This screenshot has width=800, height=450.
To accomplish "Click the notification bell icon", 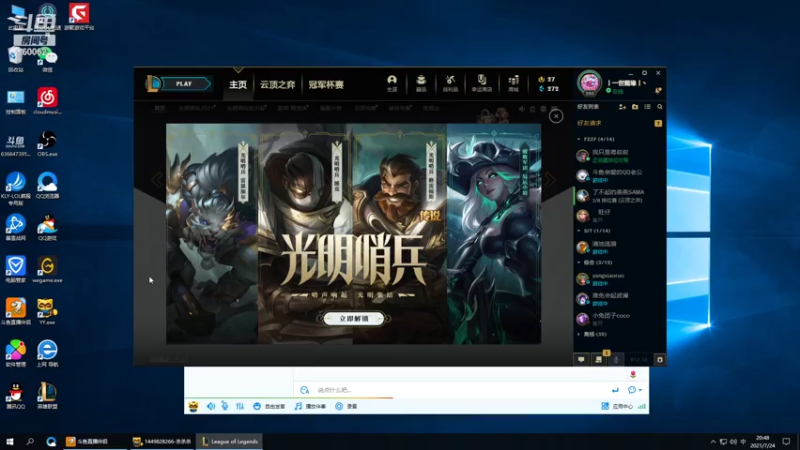I will (x=658, y=91).
